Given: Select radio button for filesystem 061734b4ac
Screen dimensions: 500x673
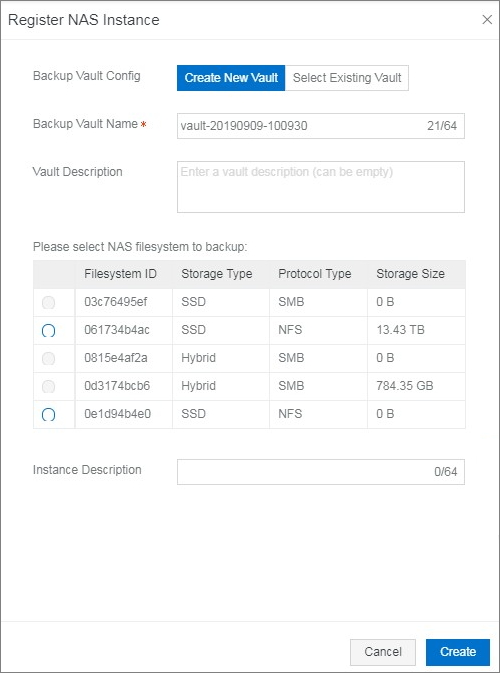Looking at the screenshot, I should (48, 330).
